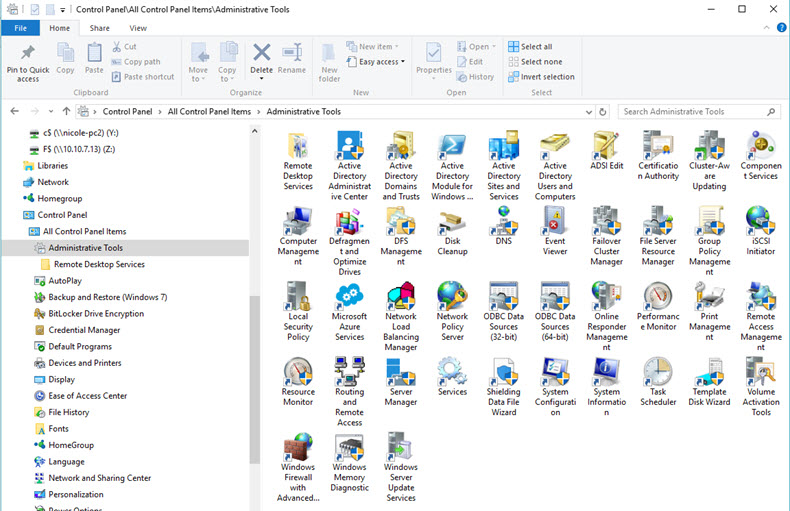Image resolution: width=790 pixels, height=511 pixels.
Task: Click Invert selection
Action: [541, 77]
